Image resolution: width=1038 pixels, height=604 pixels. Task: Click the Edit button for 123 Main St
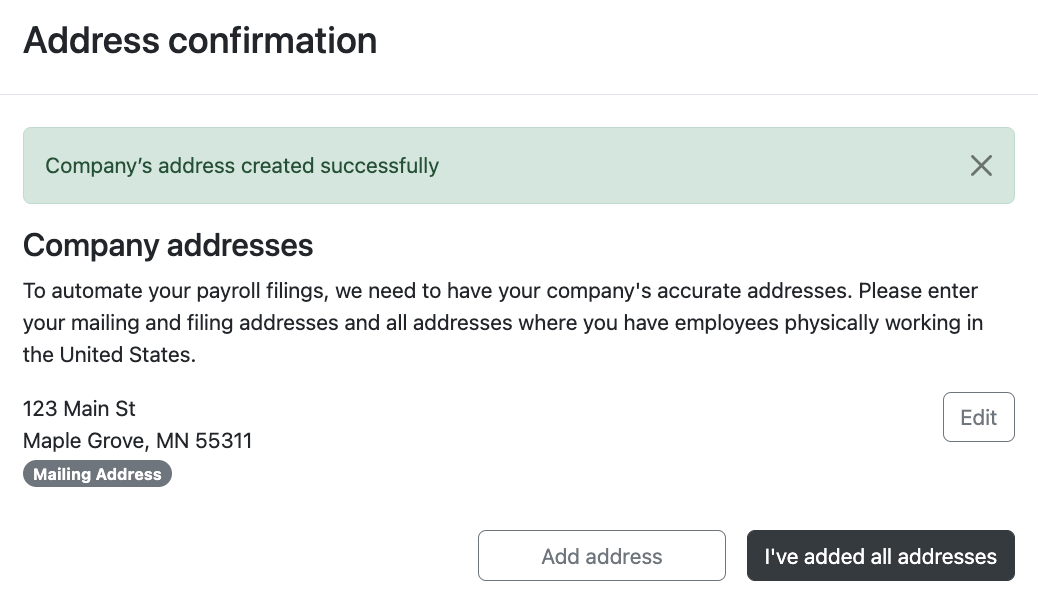pyautogui.click(x=978, y=417)
